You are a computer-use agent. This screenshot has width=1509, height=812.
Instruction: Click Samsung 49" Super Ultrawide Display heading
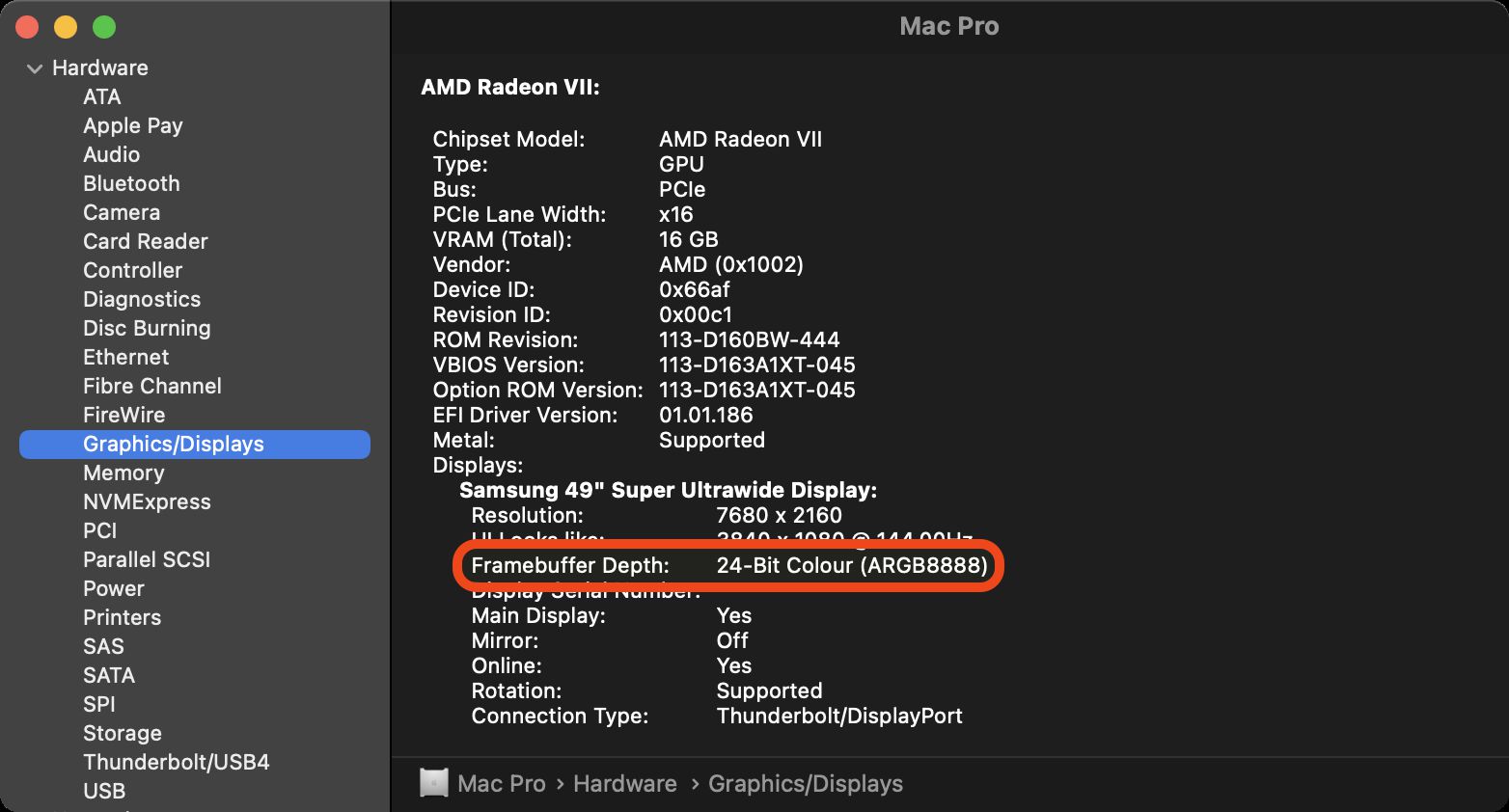[x=668, y=491]
